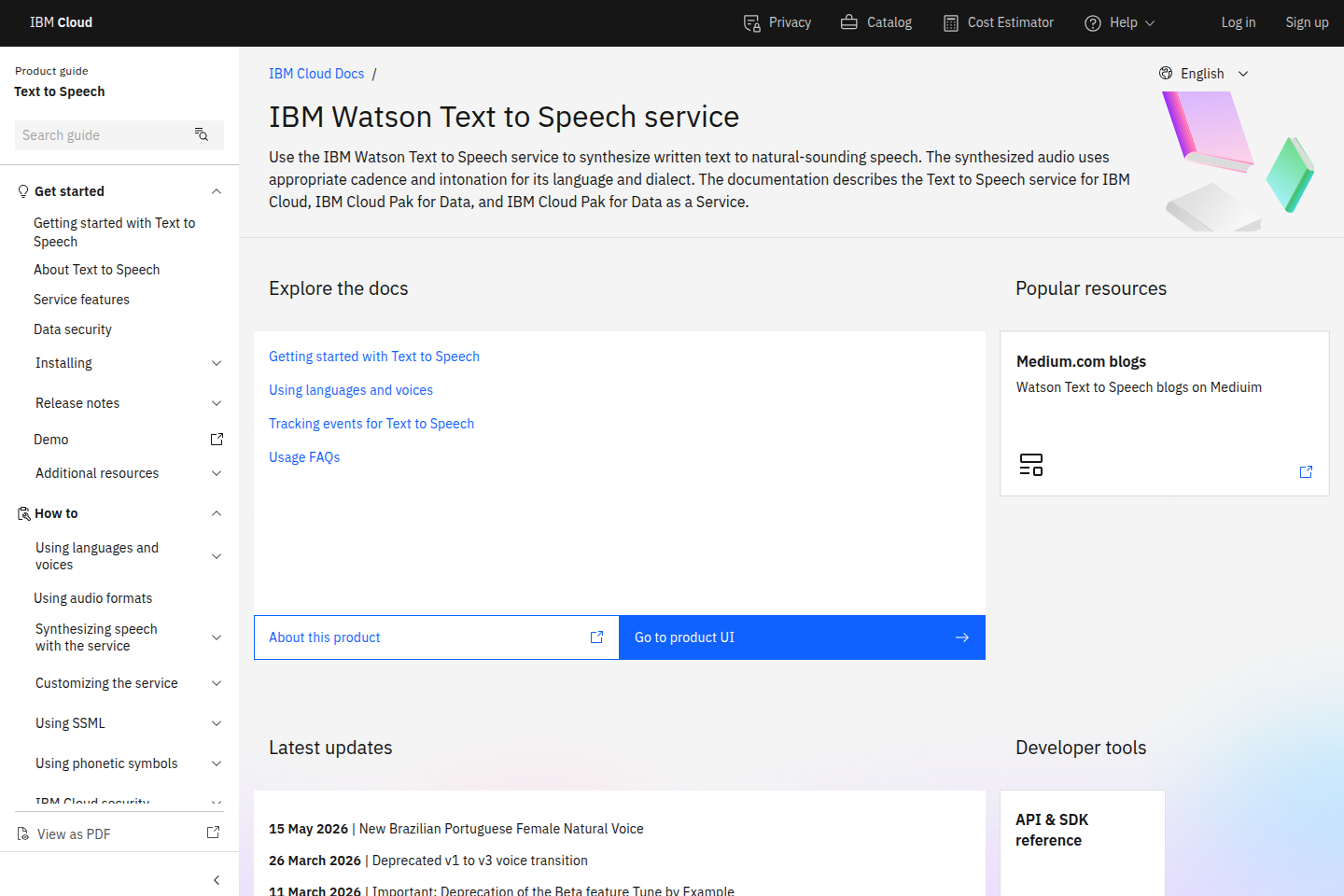Open the Demo external link icon
This screenshot has width=1344, height=896.
point(217,440)
